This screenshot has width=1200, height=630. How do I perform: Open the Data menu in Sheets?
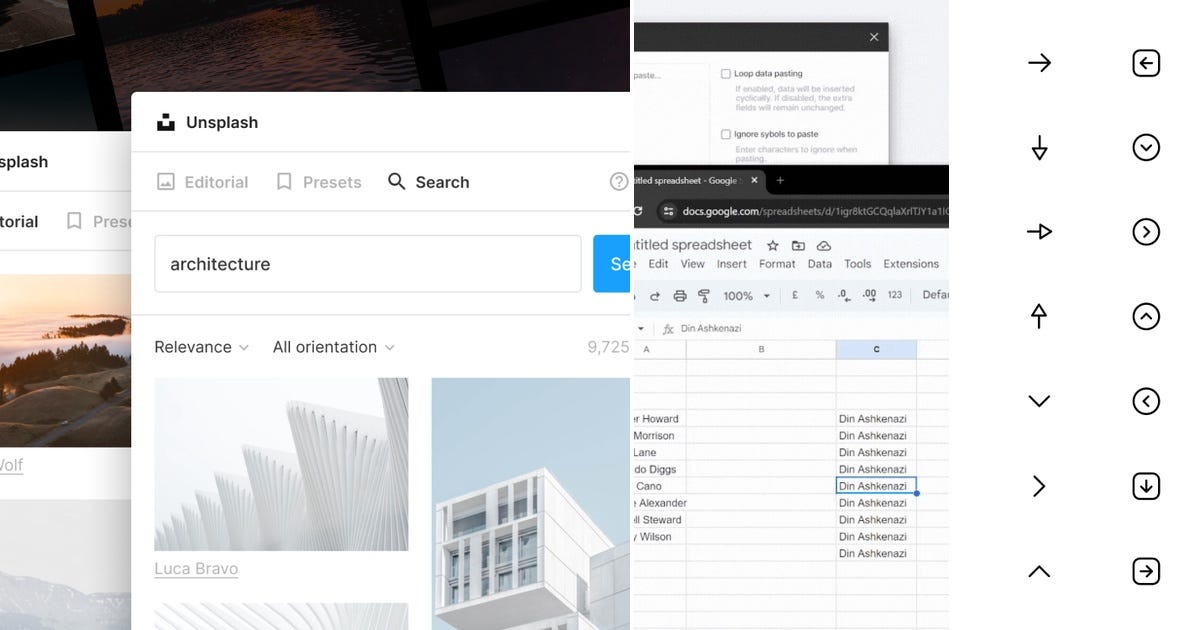click(x=820, y=264)
